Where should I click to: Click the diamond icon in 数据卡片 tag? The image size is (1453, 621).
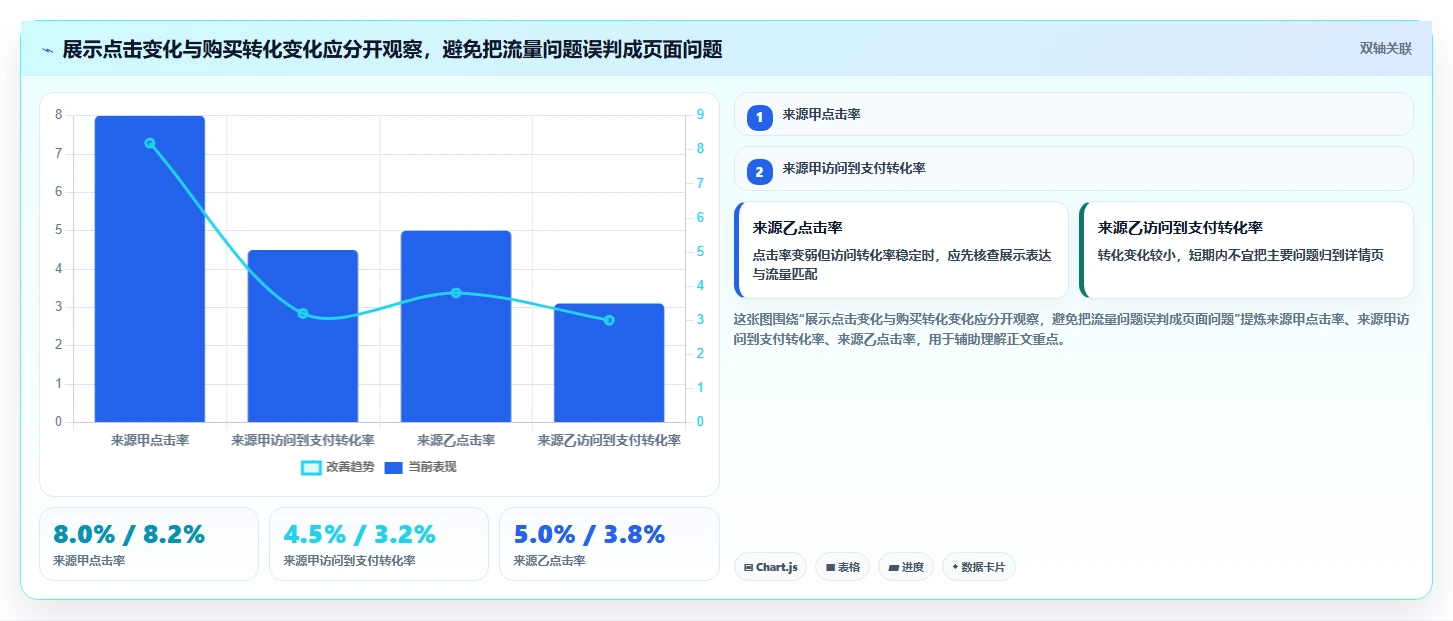955,567
